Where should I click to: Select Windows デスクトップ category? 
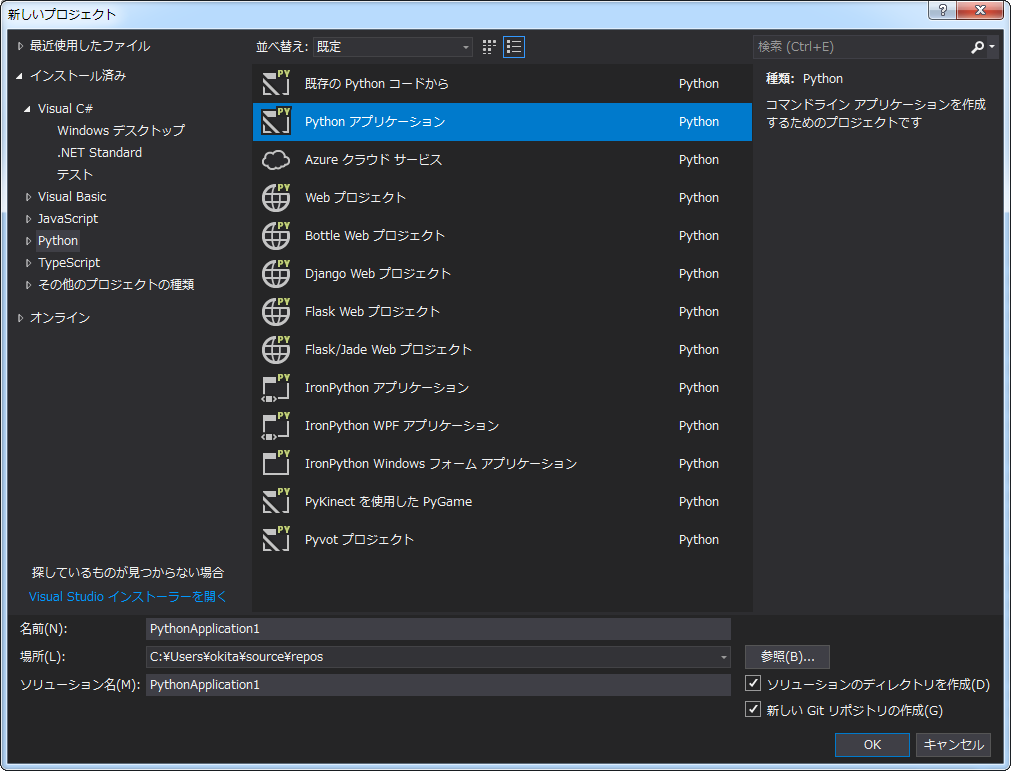point(121,130)
